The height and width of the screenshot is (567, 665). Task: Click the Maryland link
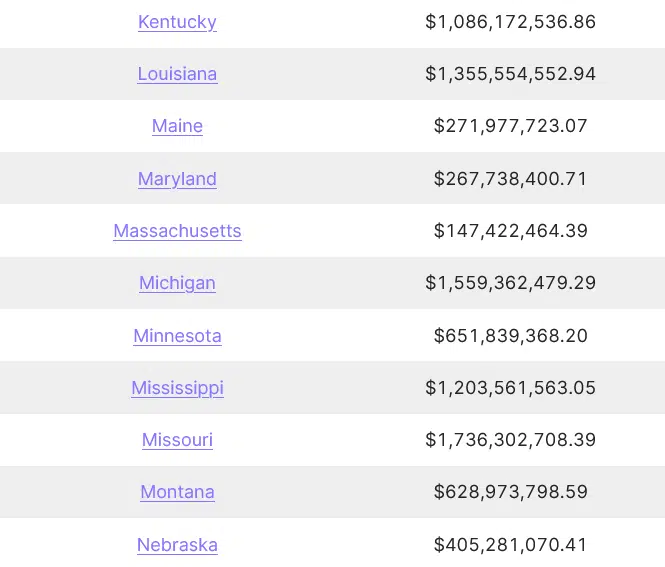coord(177,179)
